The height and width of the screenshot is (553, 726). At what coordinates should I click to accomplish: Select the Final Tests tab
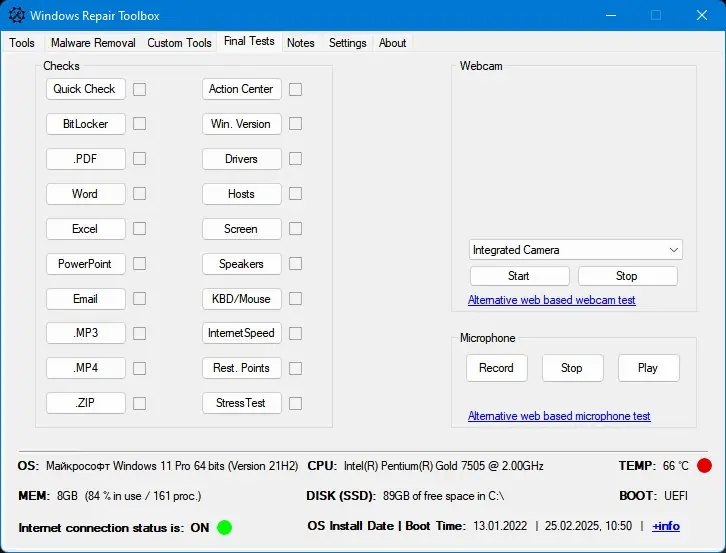[249, 41]
